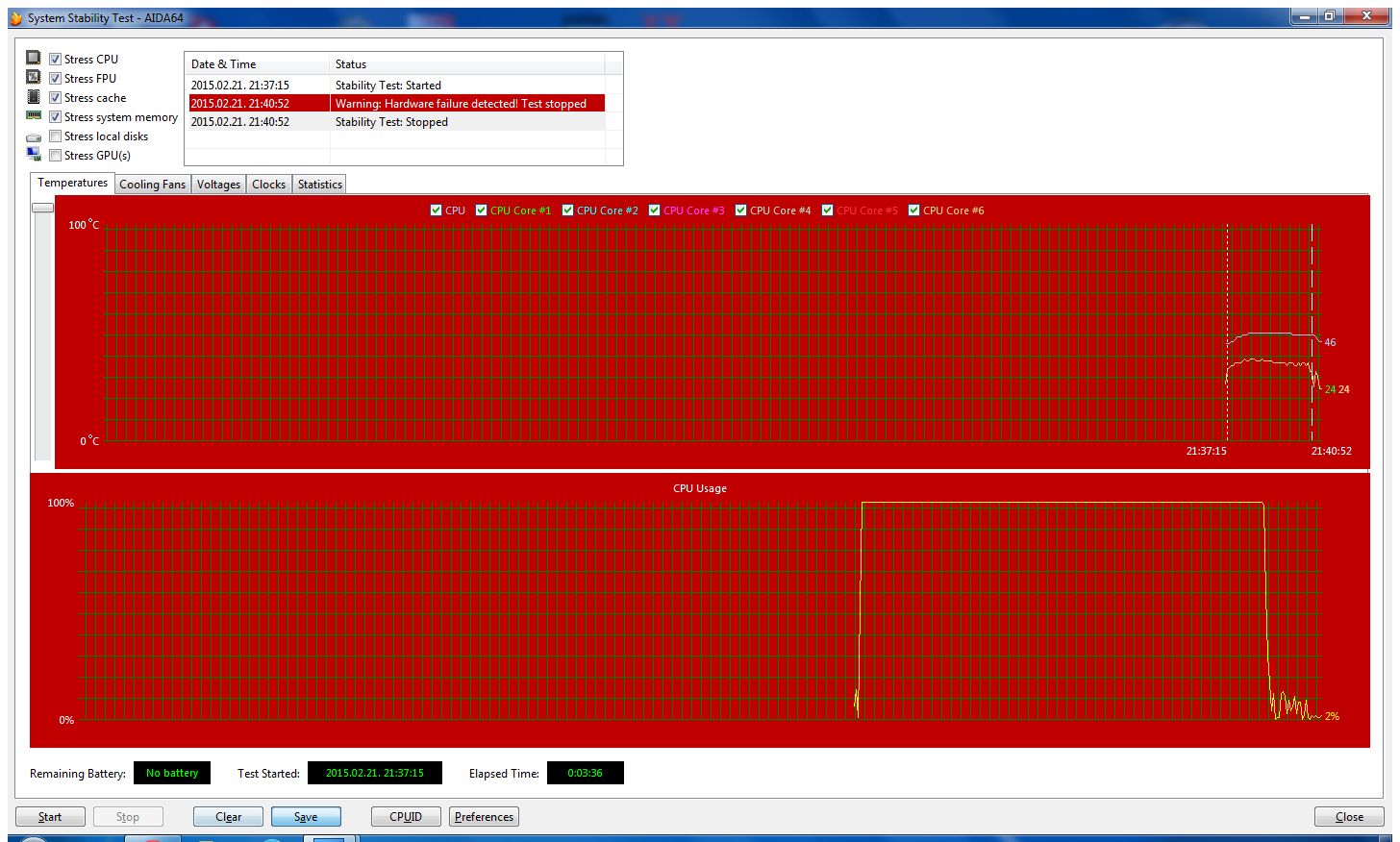Save the stability test results

coord(306,817)
